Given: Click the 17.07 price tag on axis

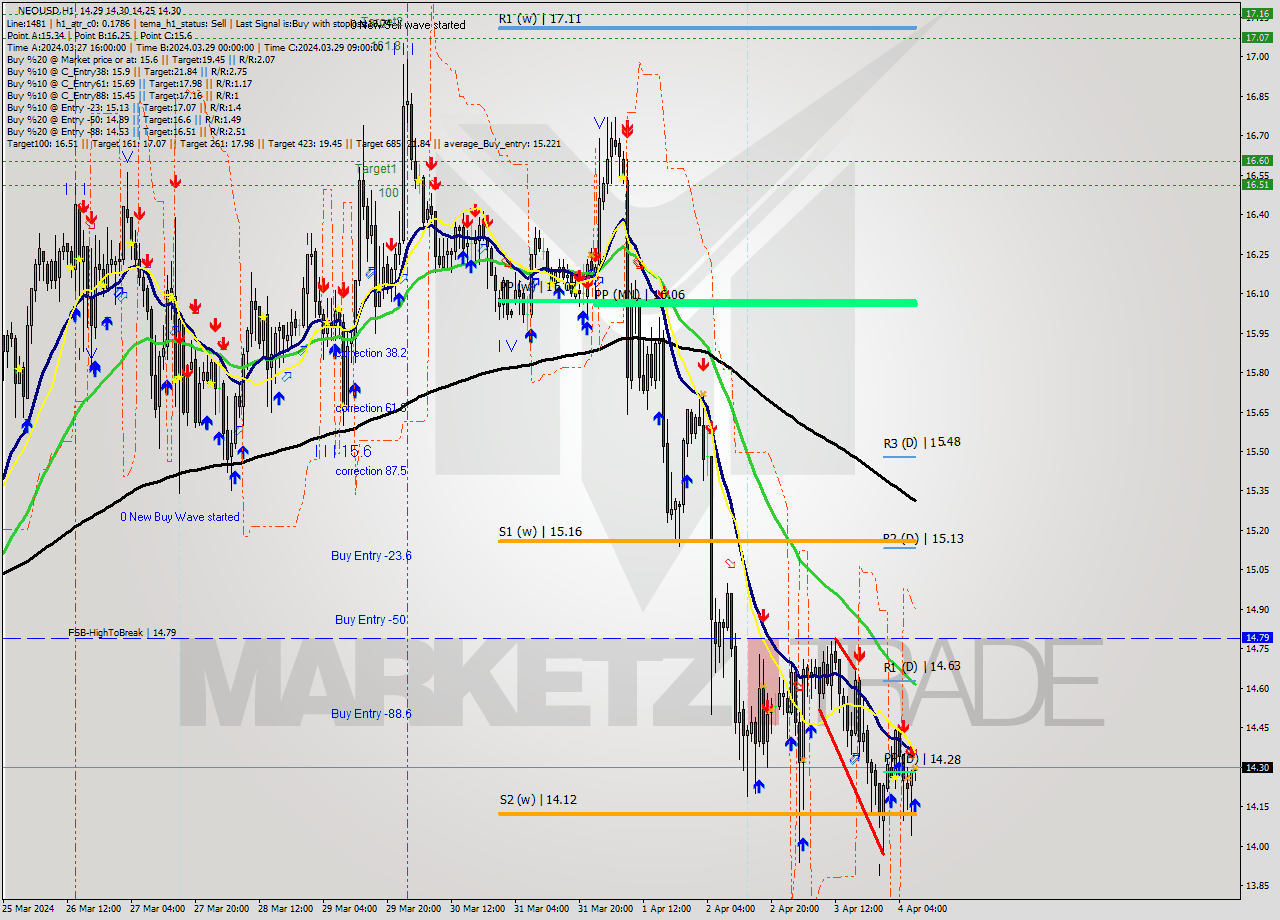Looking at the screenshot, I should (x=1257, y=37).
